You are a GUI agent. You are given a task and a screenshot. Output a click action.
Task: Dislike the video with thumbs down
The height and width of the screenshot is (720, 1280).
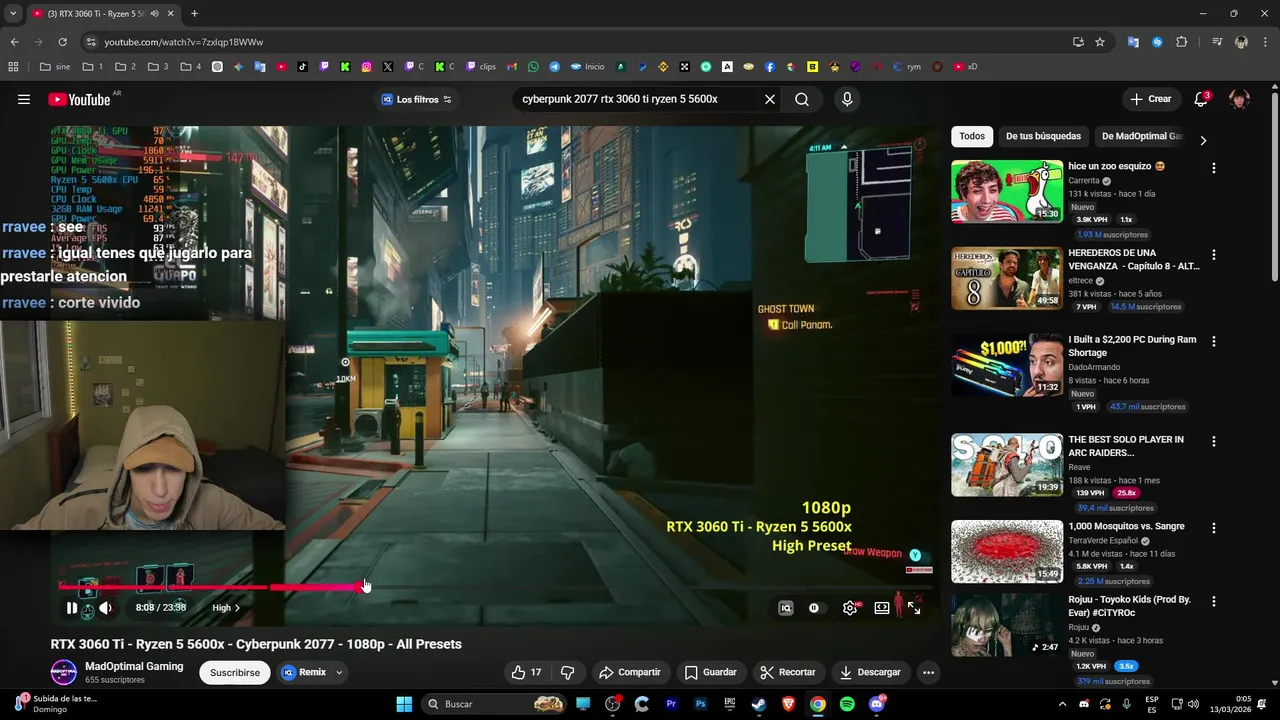[x=567, y=672]
